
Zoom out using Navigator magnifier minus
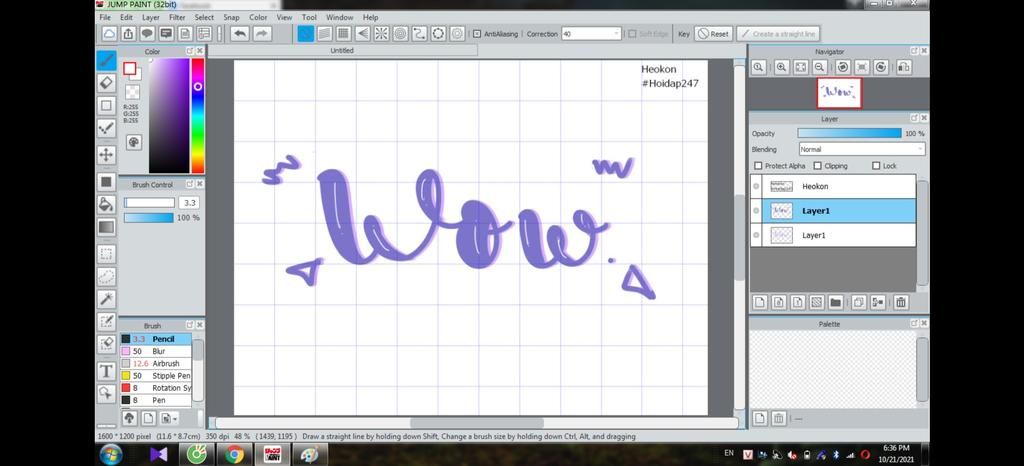(820, 67)
